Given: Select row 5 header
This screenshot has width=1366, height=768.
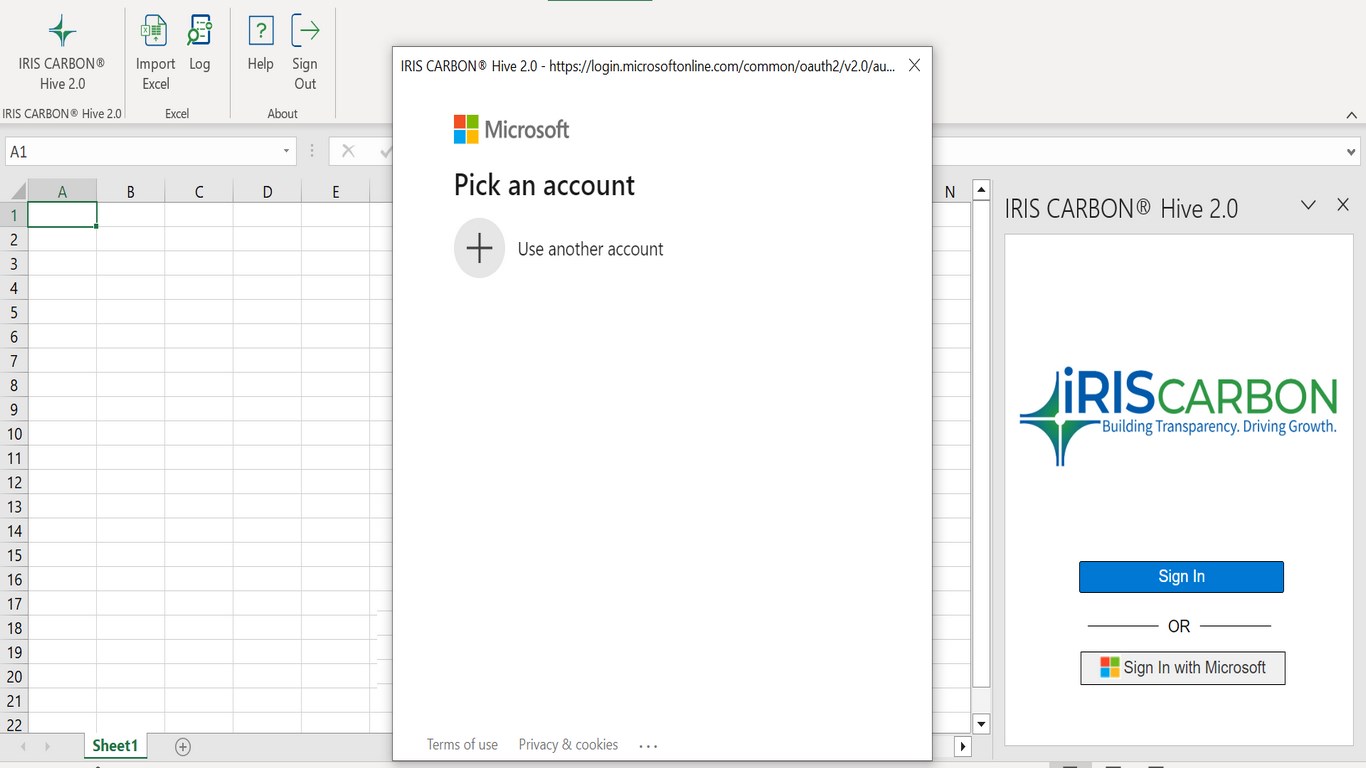Looking at the screenshot, I should 14,312.
